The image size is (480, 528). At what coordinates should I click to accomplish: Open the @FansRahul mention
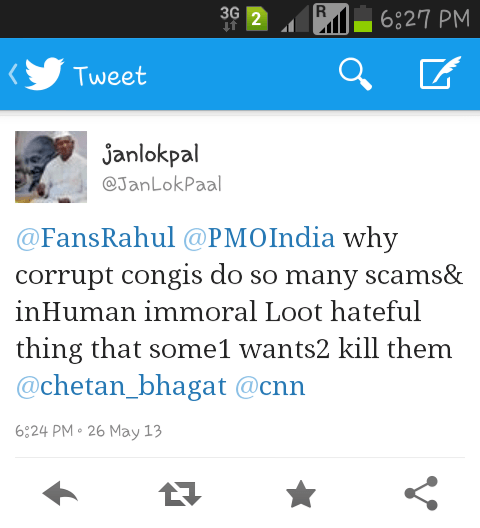pos(96,238)
